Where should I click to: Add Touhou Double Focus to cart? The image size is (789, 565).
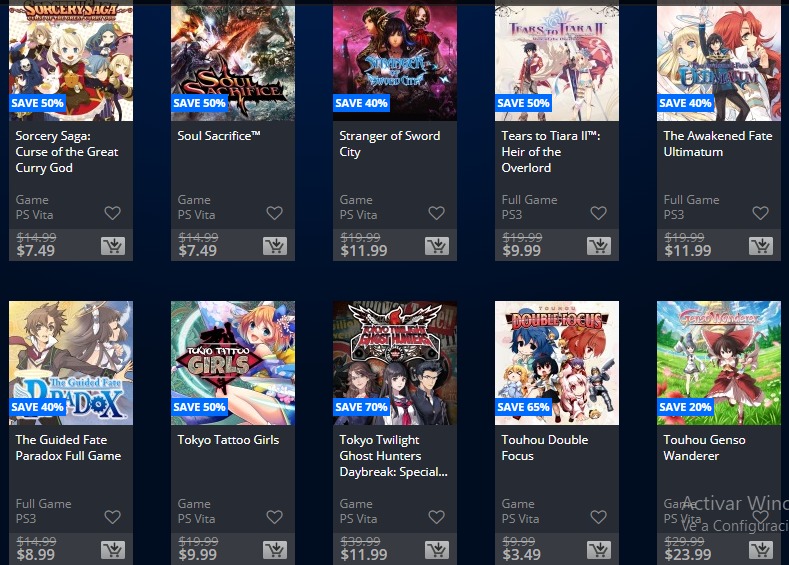click(599, 549)
